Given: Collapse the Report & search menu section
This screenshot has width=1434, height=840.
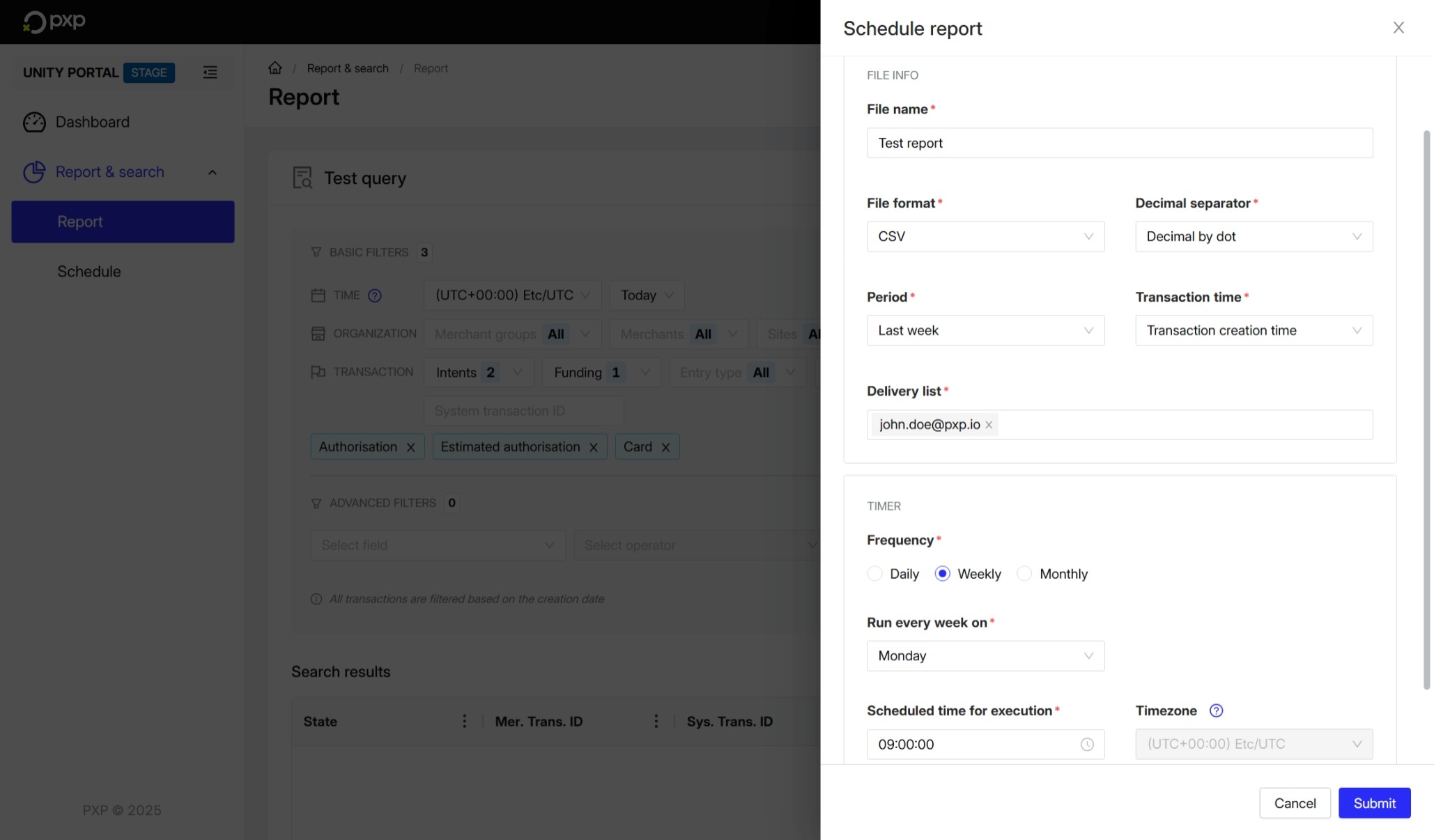Looking at the screenshot, I should (213, 172).
